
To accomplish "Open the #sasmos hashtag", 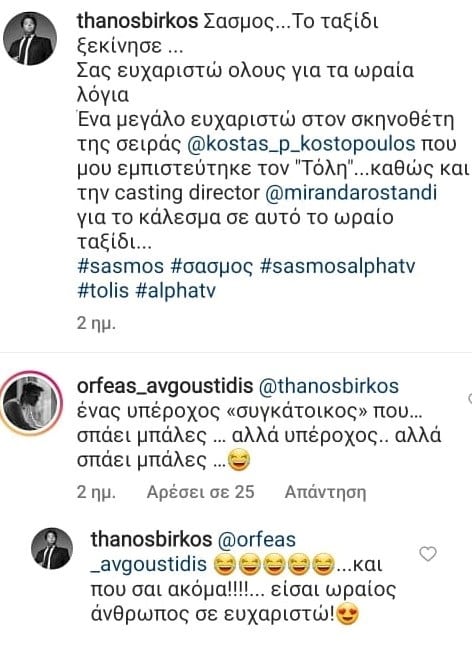I will [x=120, y=266].
